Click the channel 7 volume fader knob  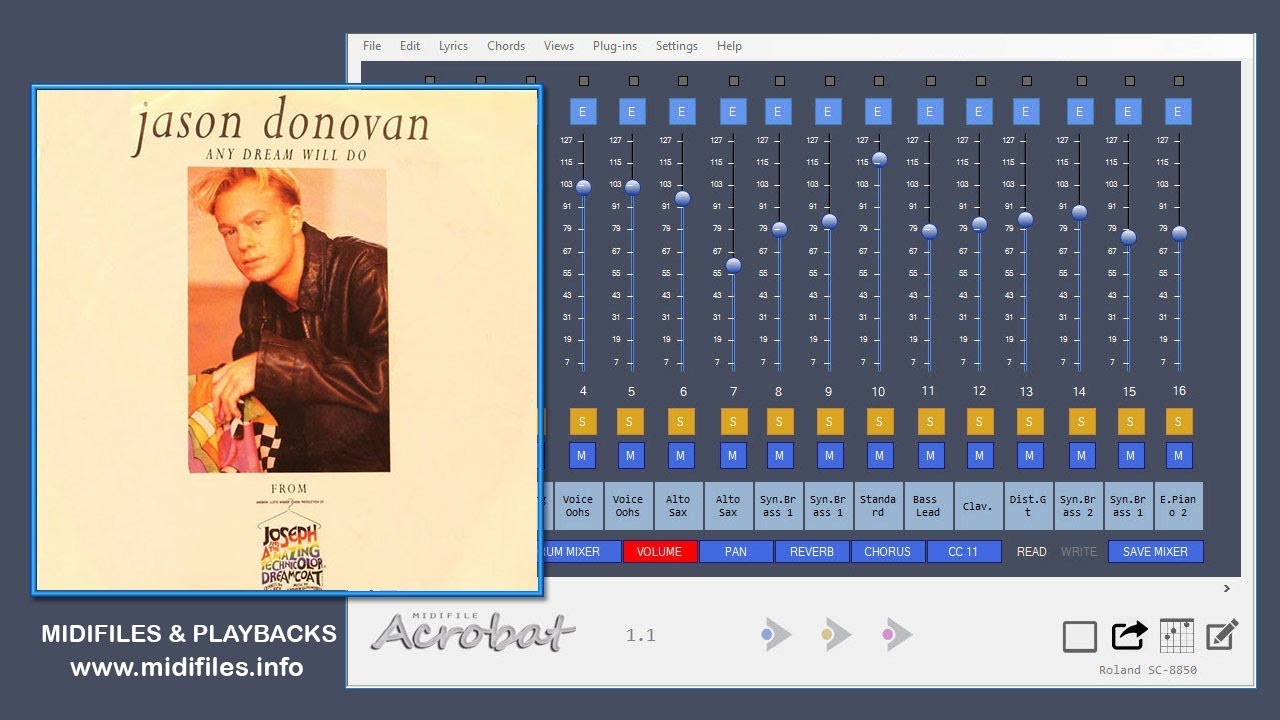[733, 265]
